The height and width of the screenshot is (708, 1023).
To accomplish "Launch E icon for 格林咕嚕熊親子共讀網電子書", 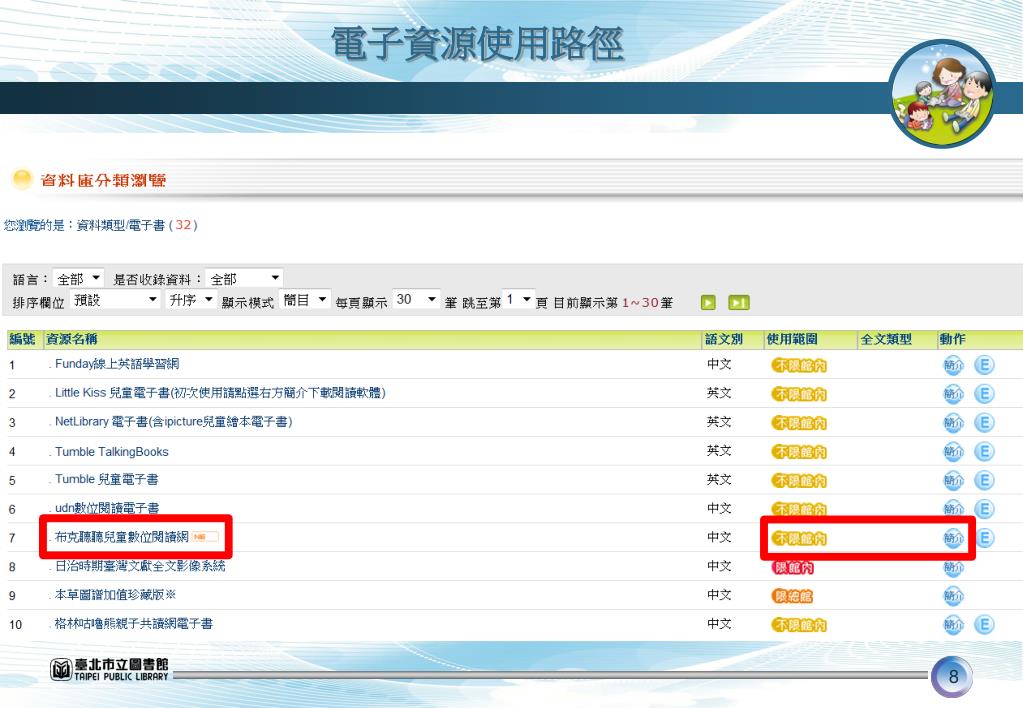I will pyautogui.click(x=984, y=624).
